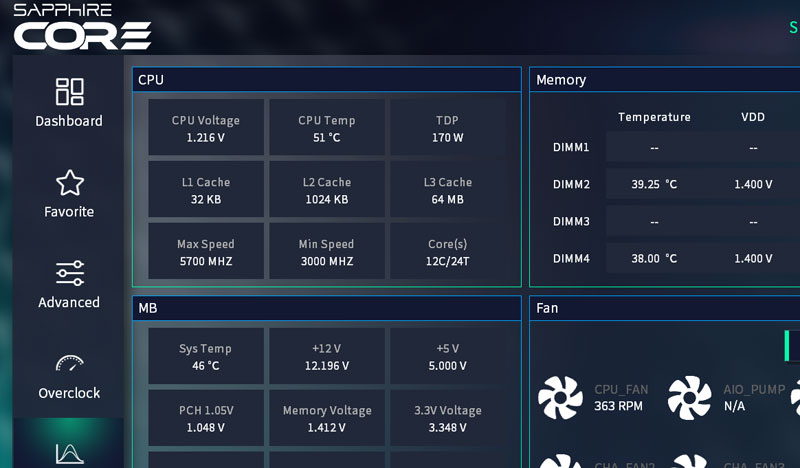This screenshot has height=468, width=800.
Task: Open the Dashboard grid icon
Action: 69,93
